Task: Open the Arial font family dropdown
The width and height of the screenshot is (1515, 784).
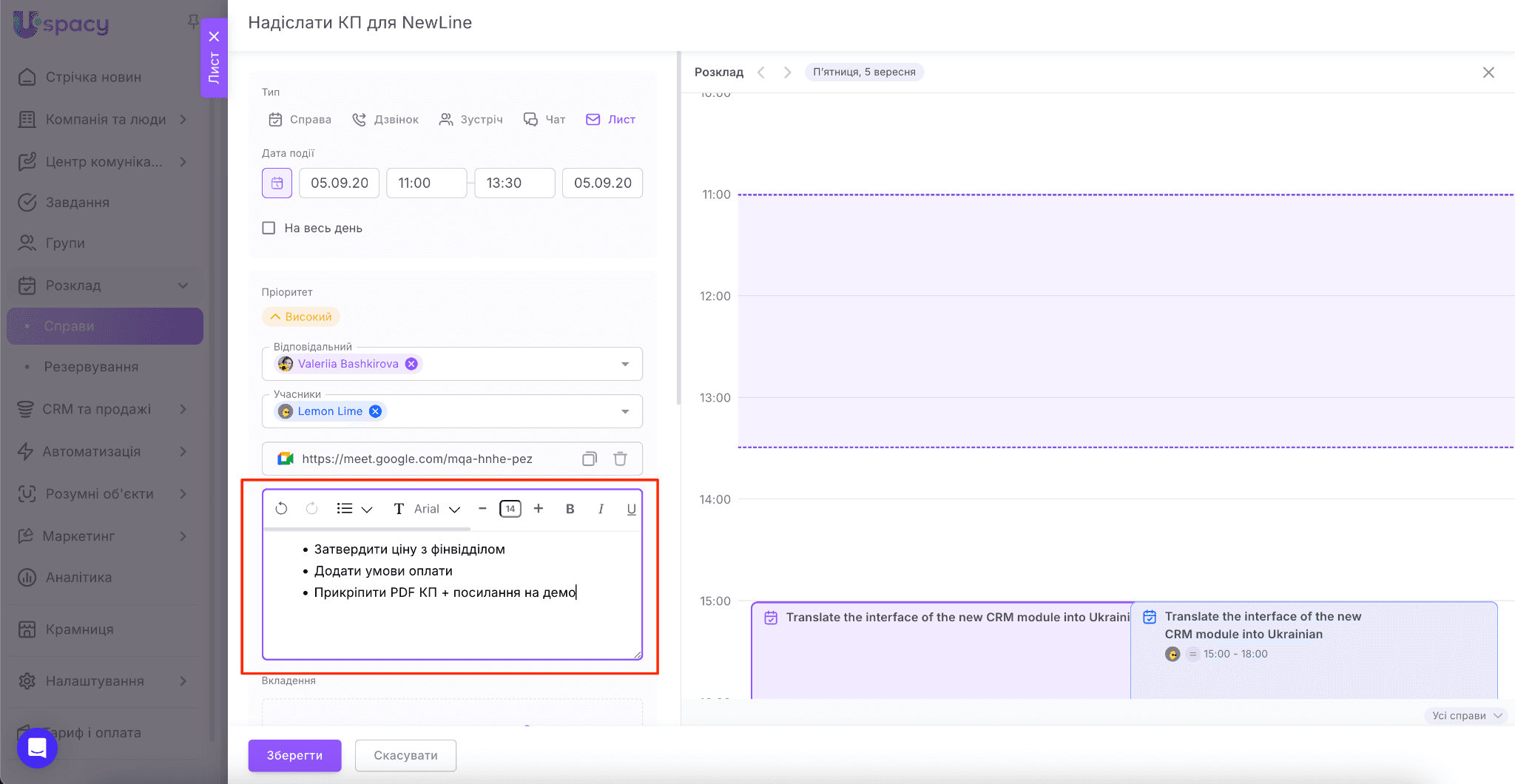Action: coord(437,509)
